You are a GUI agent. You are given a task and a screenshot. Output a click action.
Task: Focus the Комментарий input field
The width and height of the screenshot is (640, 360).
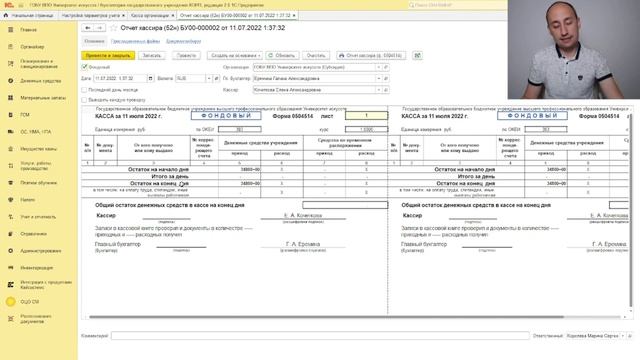click(x=320, y=336)
